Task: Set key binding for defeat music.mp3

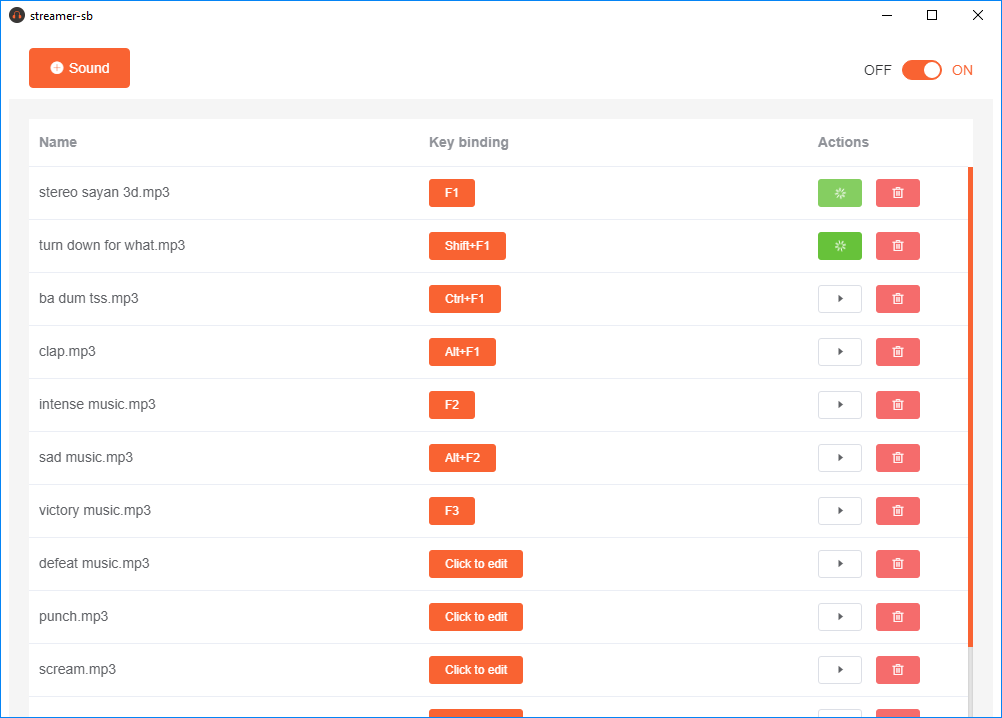Action: [x=475, y=564]
